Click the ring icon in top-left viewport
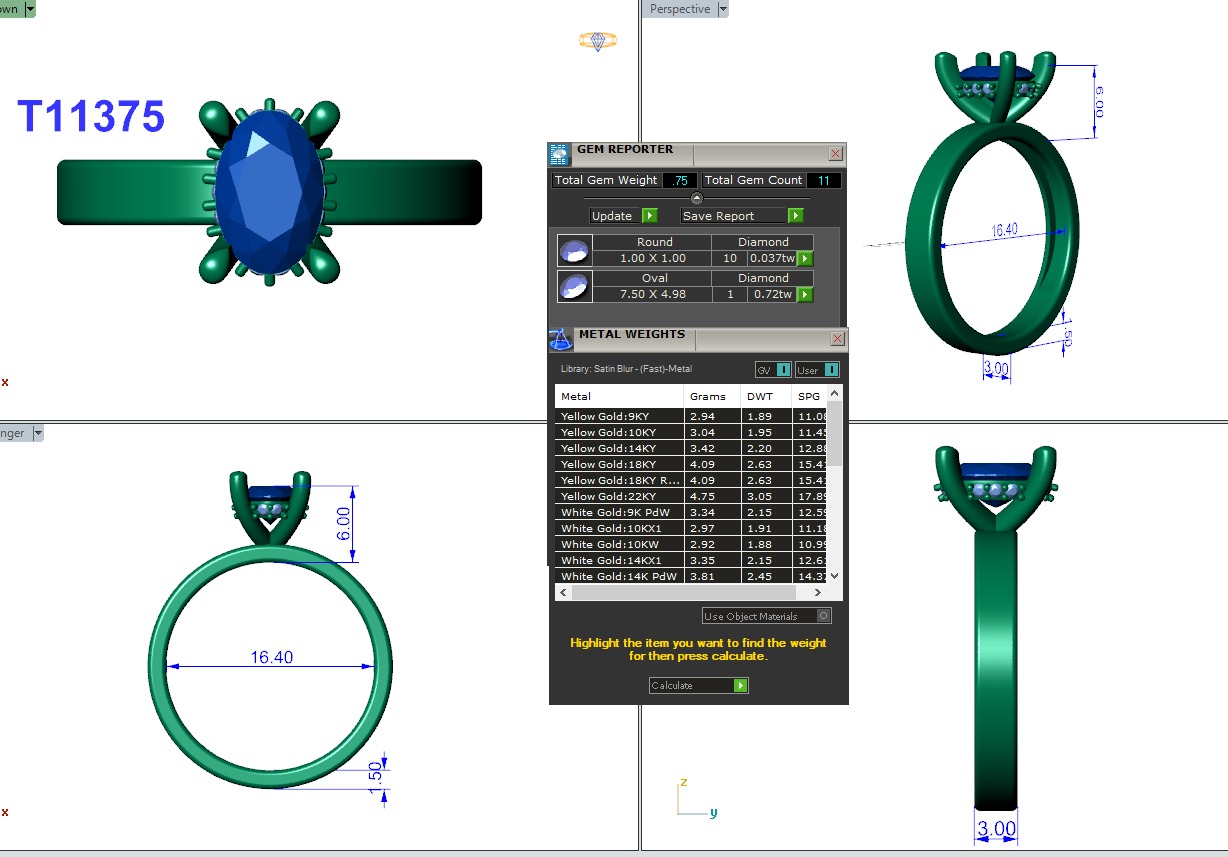1228x857 pixels. pos(597,41)
